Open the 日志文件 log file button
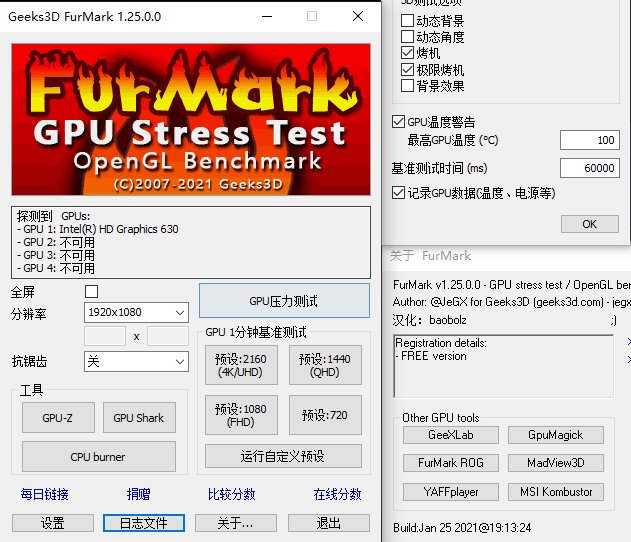Viewport: 631px width, 542px height. click(x=143, y=523)
